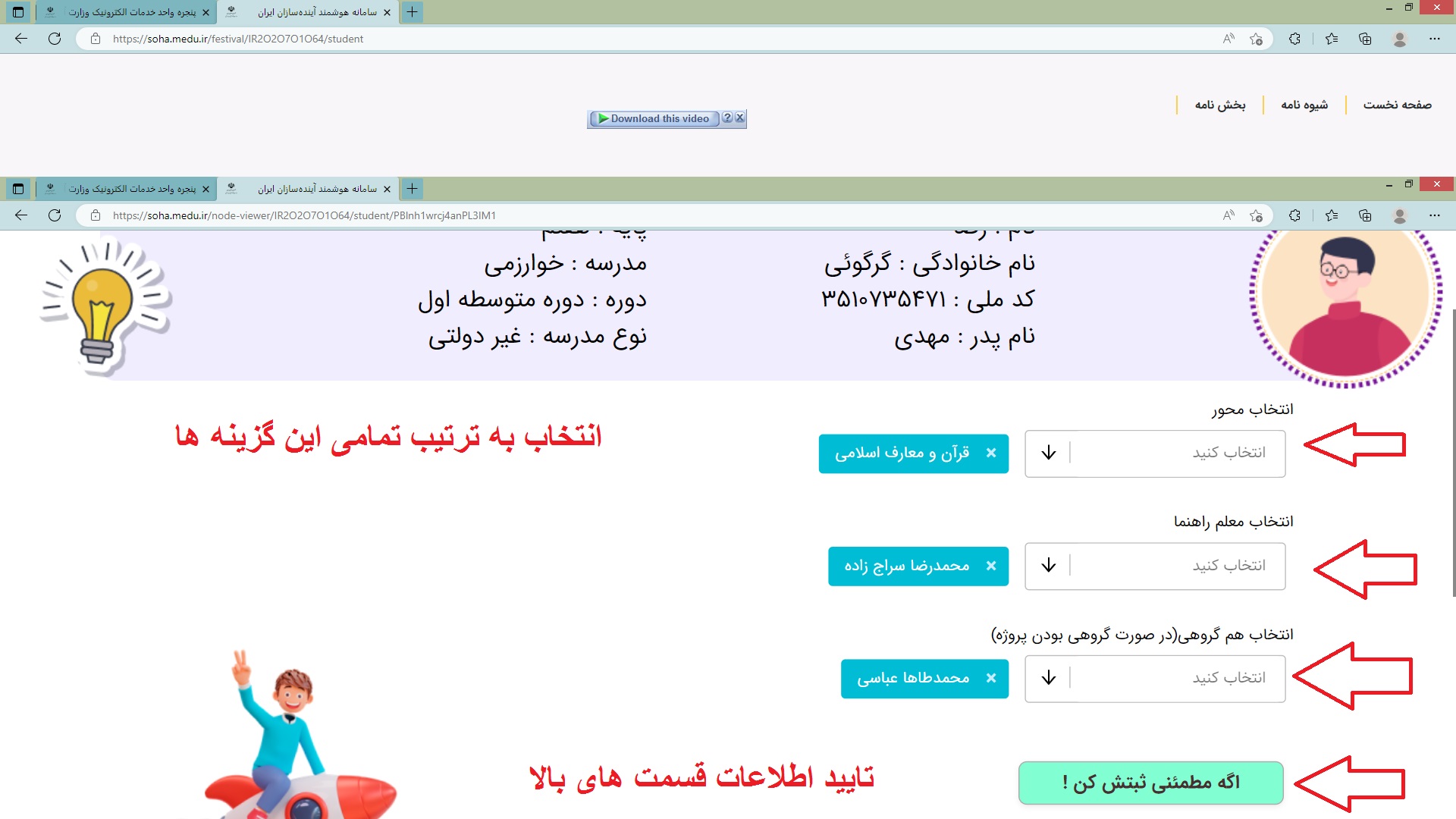Remove the قرآن و معارف اسلامی tag
Screen dimensions: 1456x819
pos(990,453)
